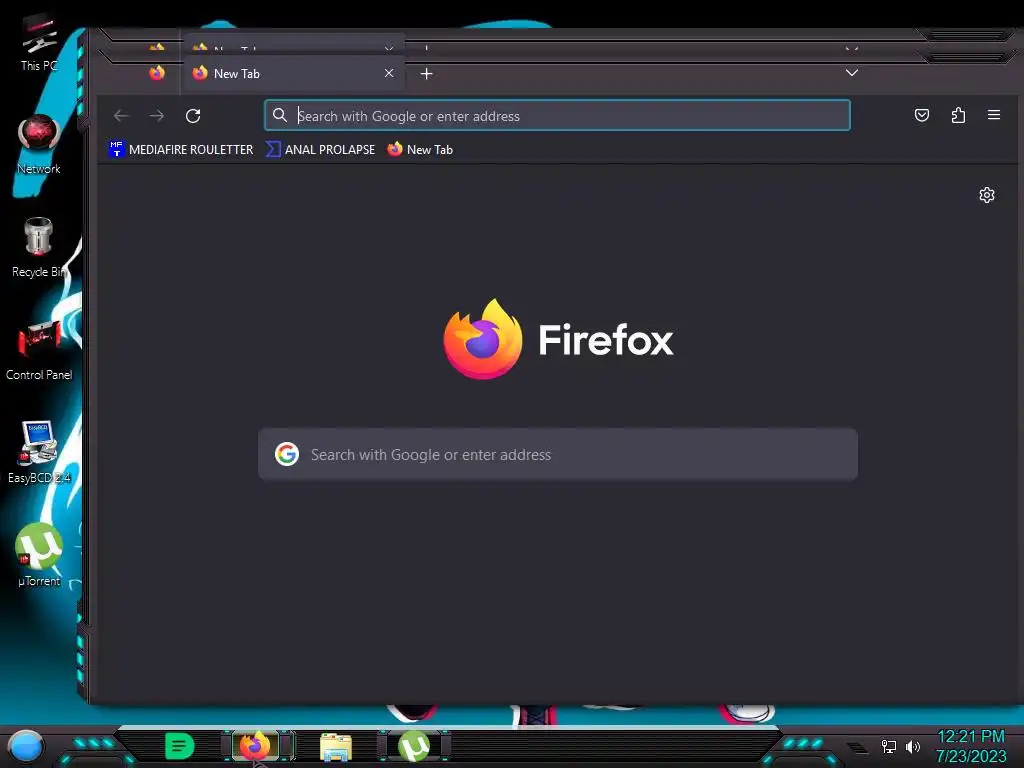Open Save to Pocket icon

click(921, 116)
